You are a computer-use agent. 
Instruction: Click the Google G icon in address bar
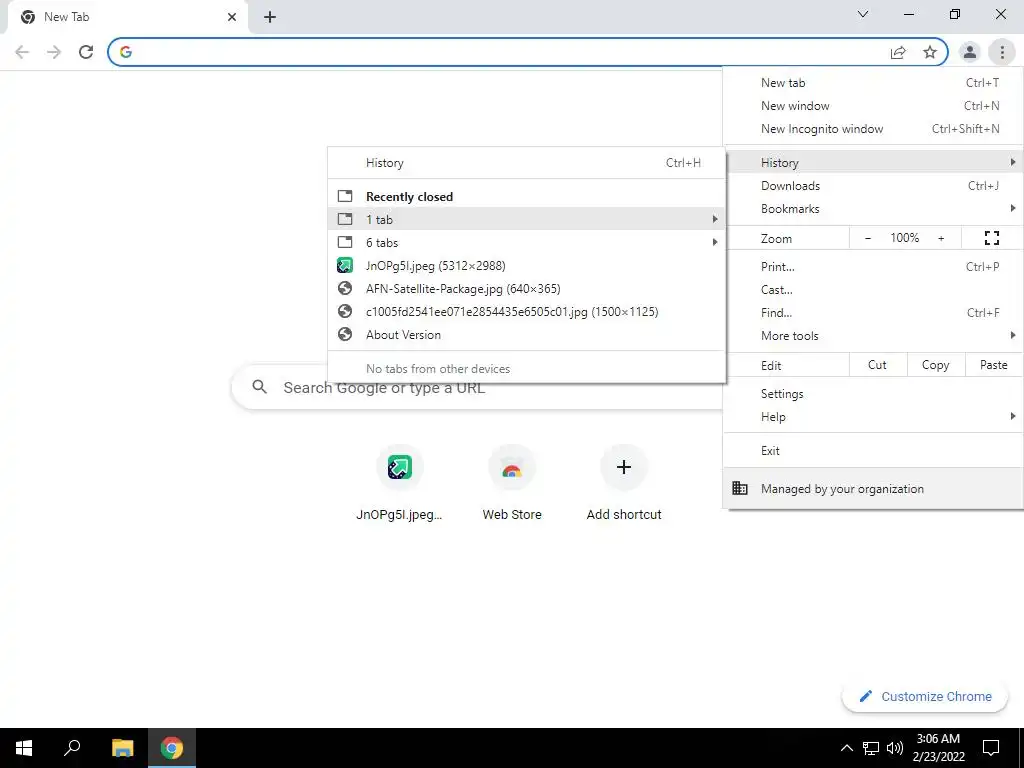126,52
